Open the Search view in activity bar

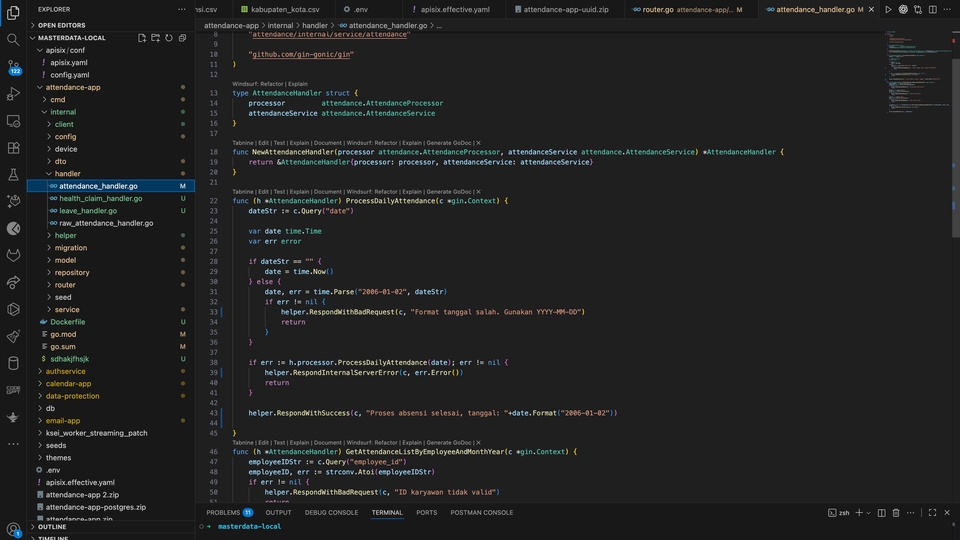(13, 40)
